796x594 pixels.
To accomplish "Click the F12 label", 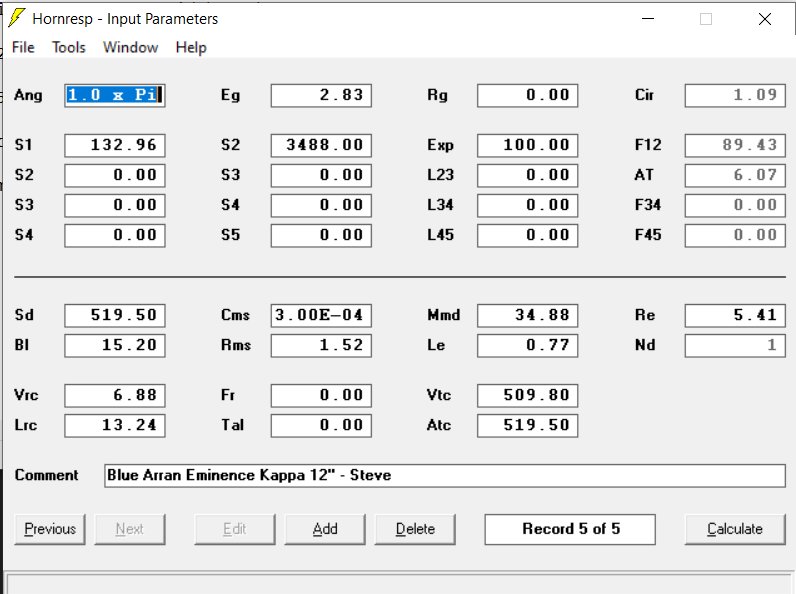I will 648,145.
